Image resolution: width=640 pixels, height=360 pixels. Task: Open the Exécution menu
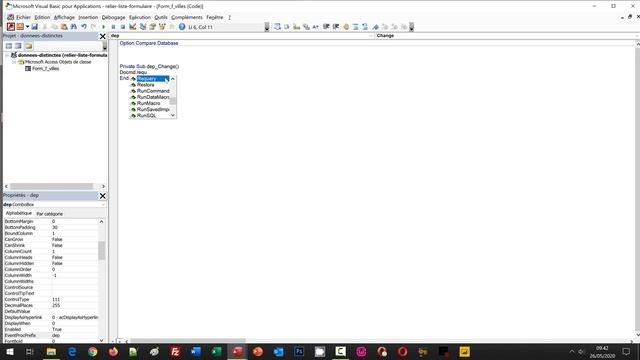140,17
